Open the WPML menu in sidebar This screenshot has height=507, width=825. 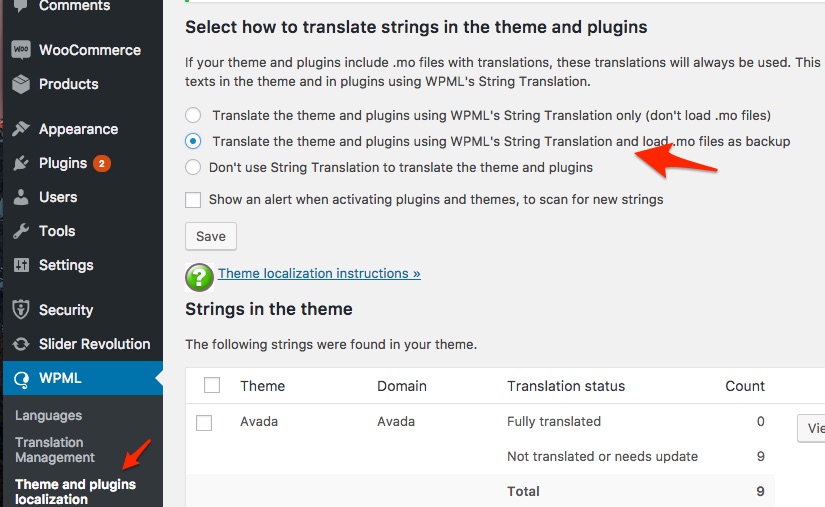click(60, 378)
